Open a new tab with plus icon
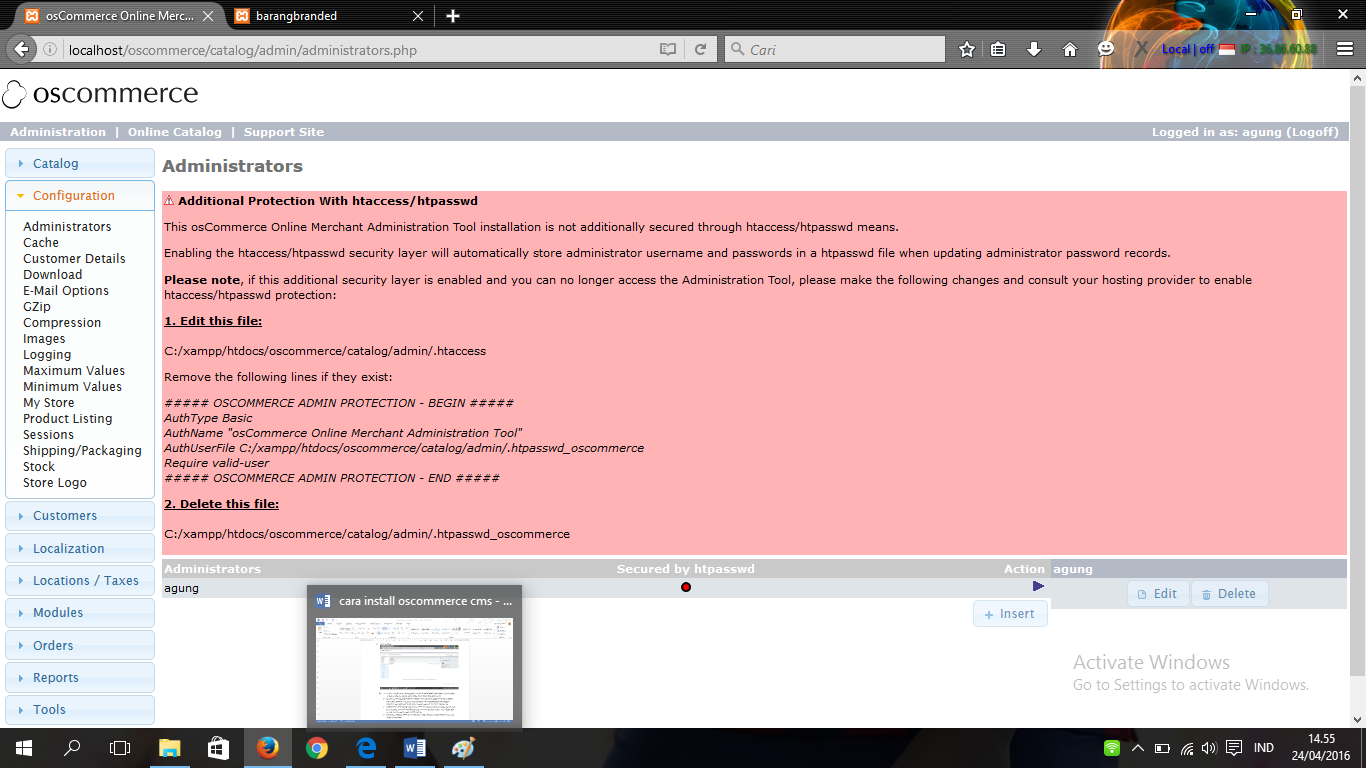The image size is (1366, 768). tap(453, 16)
